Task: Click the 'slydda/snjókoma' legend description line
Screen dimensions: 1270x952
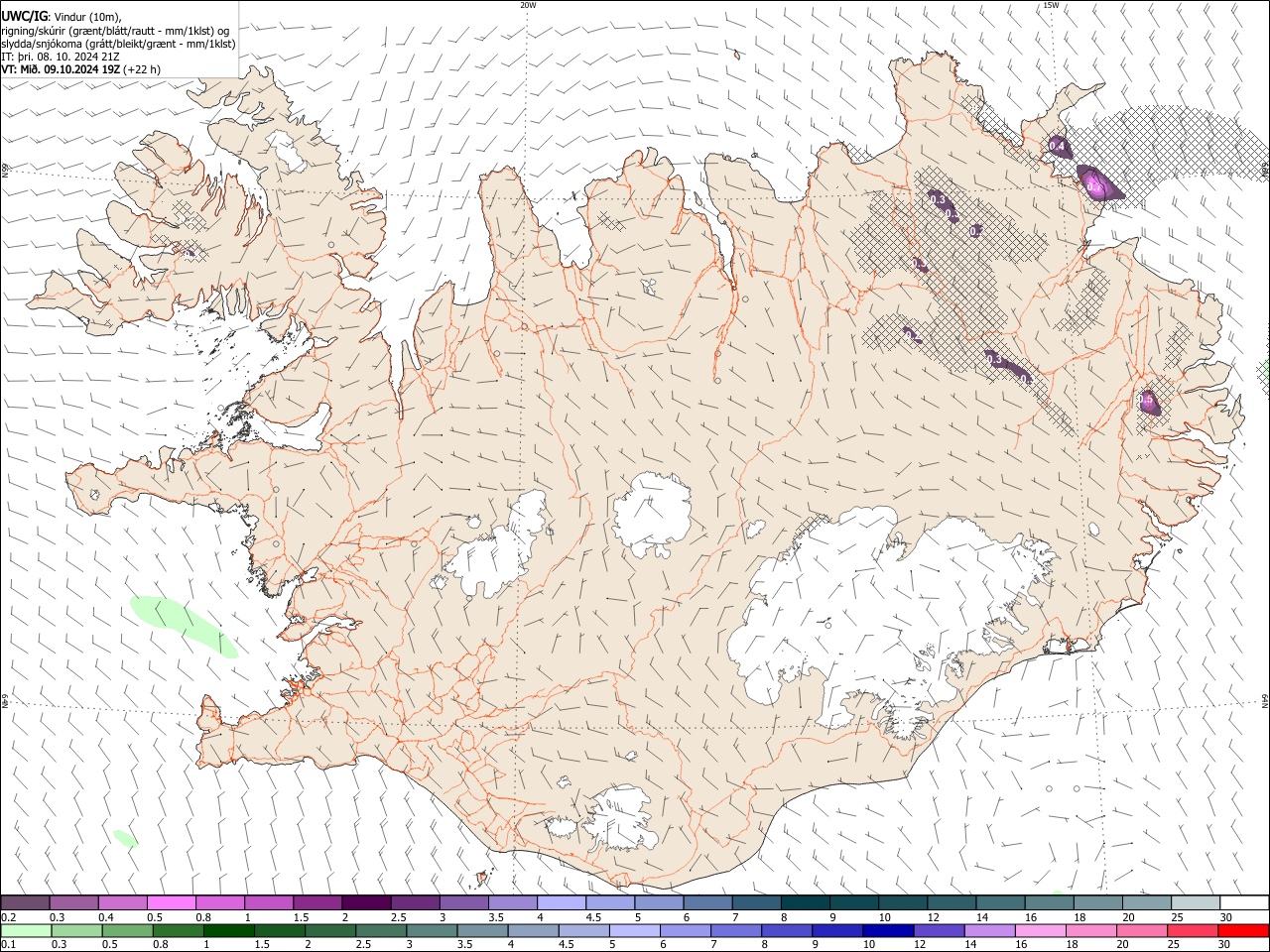Action: [118, 44]
